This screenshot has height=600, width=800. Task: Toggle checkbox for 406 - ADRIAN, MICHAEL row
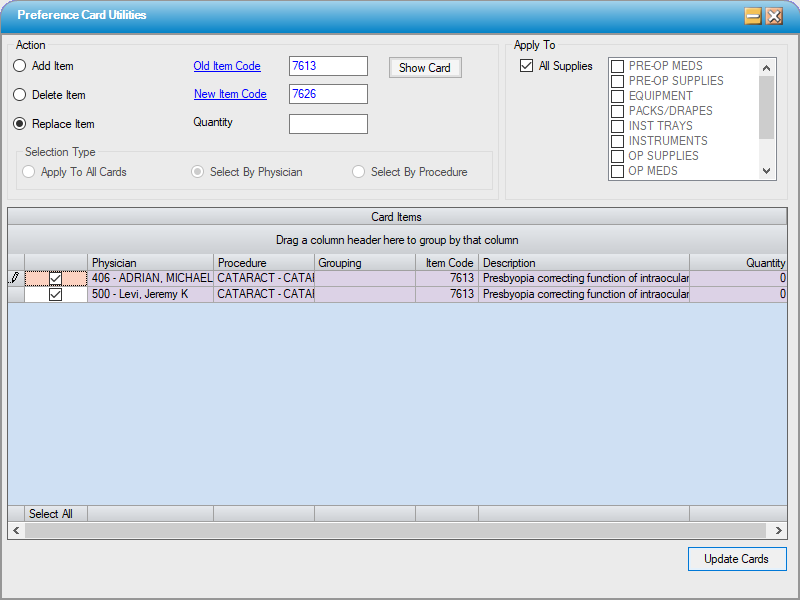tap(56, 278)
